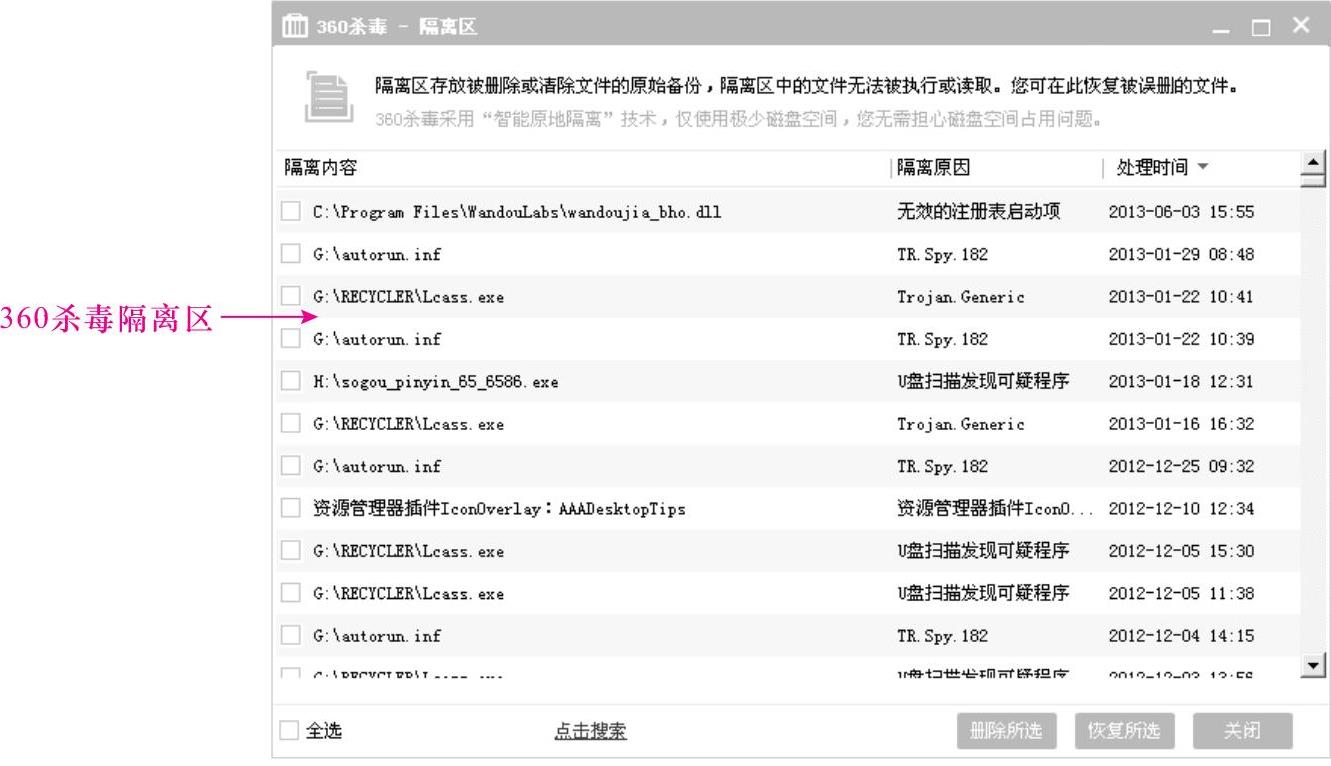Tick the AAADesktopTips plugin row checkbox
The width and height of the screenshot is (1331, 766).
(290, 508)
